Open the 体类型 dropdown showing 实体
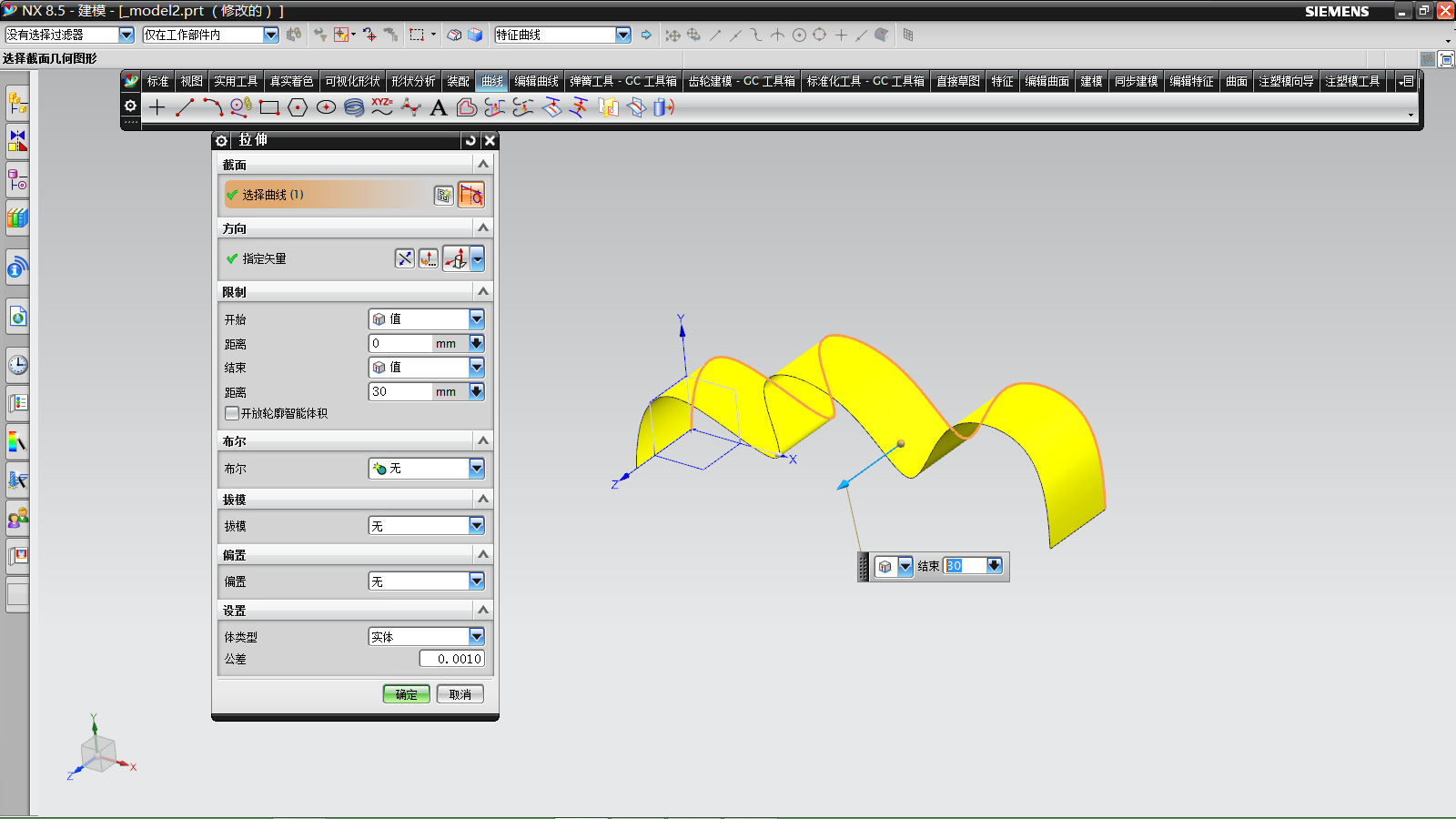The height and width of the screenshot is (819, 1456). pos(476,637)
